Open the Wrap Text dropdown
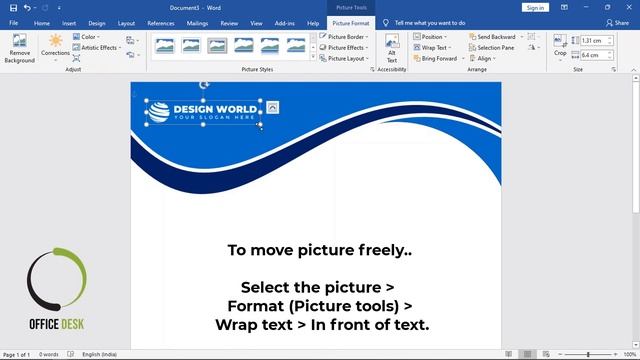This screenshot has width=640, height=360. pyautogui.click(x=432, y=48)
